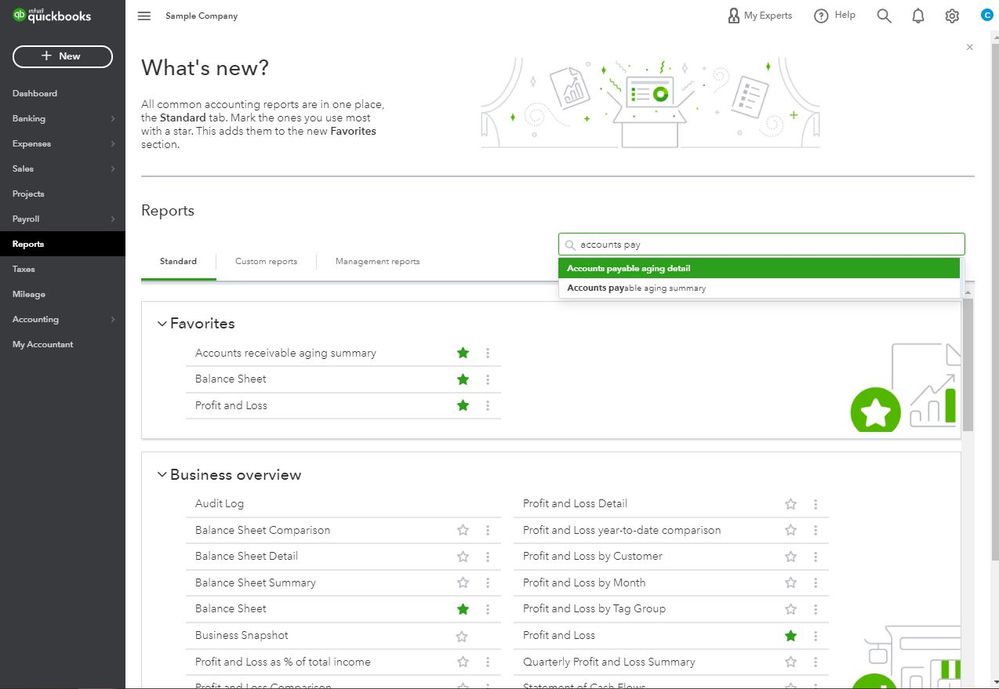Open kebab menu for Quarterly Profit and Loss Summary
This screenshot has width=999, height=689.
(x=816, y=662)
